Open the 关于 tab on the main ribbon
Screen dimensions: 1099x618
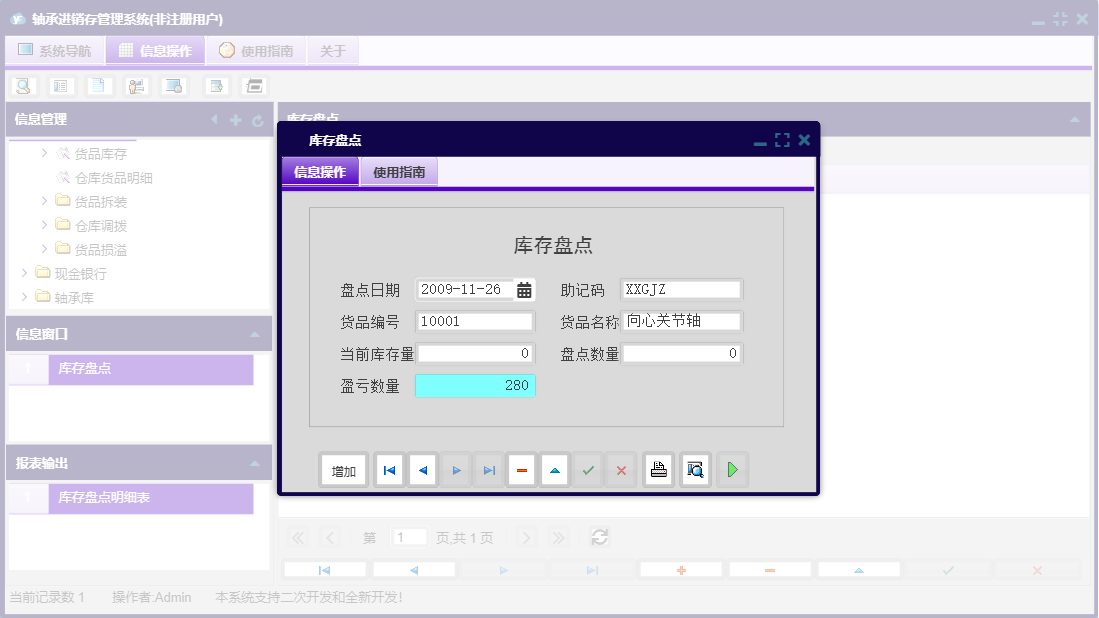pos(333,50)
